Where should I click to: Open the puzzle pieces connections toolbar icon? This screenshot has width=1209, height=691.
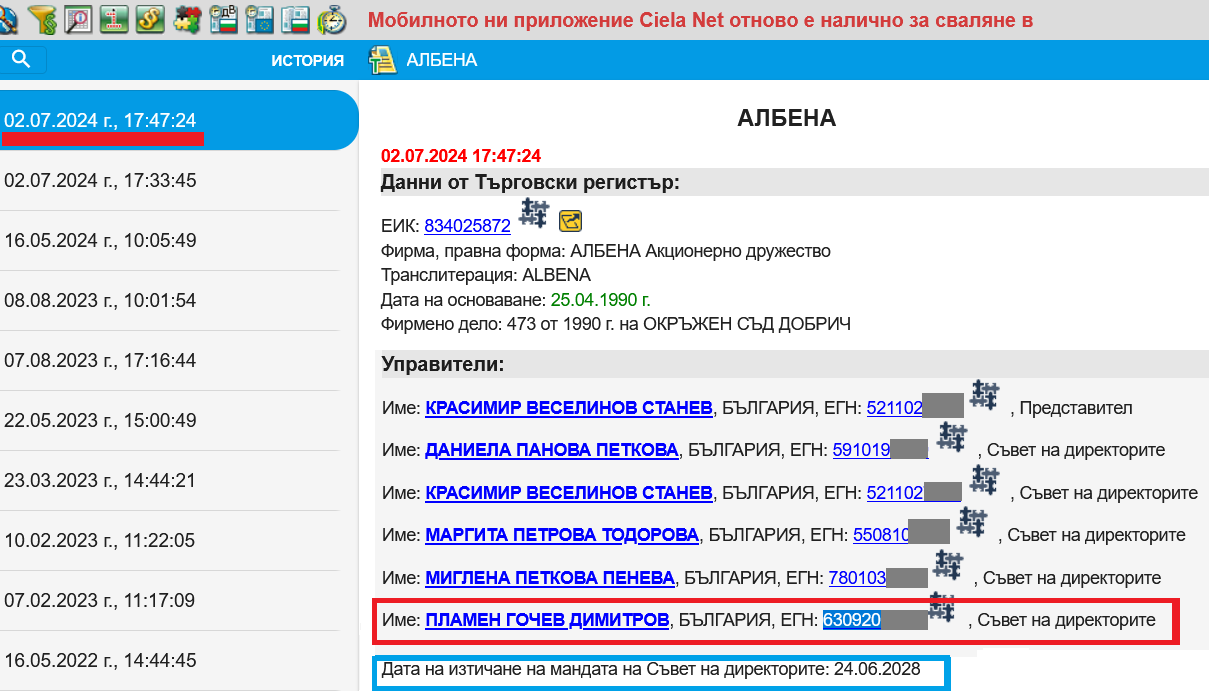(186, 19)
